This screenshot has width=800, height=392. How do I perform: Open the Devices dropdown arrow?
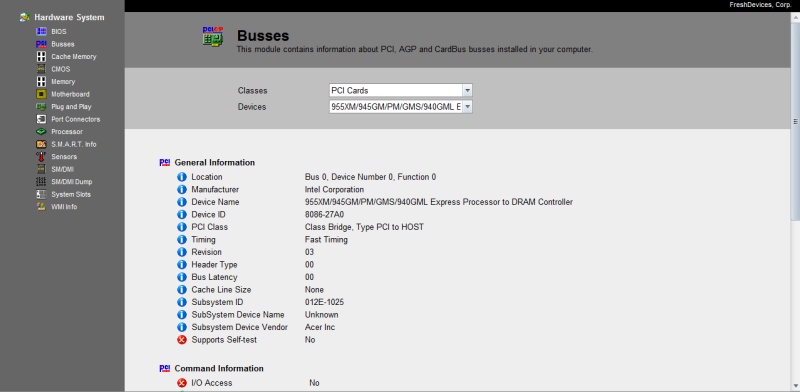[467, 107]
